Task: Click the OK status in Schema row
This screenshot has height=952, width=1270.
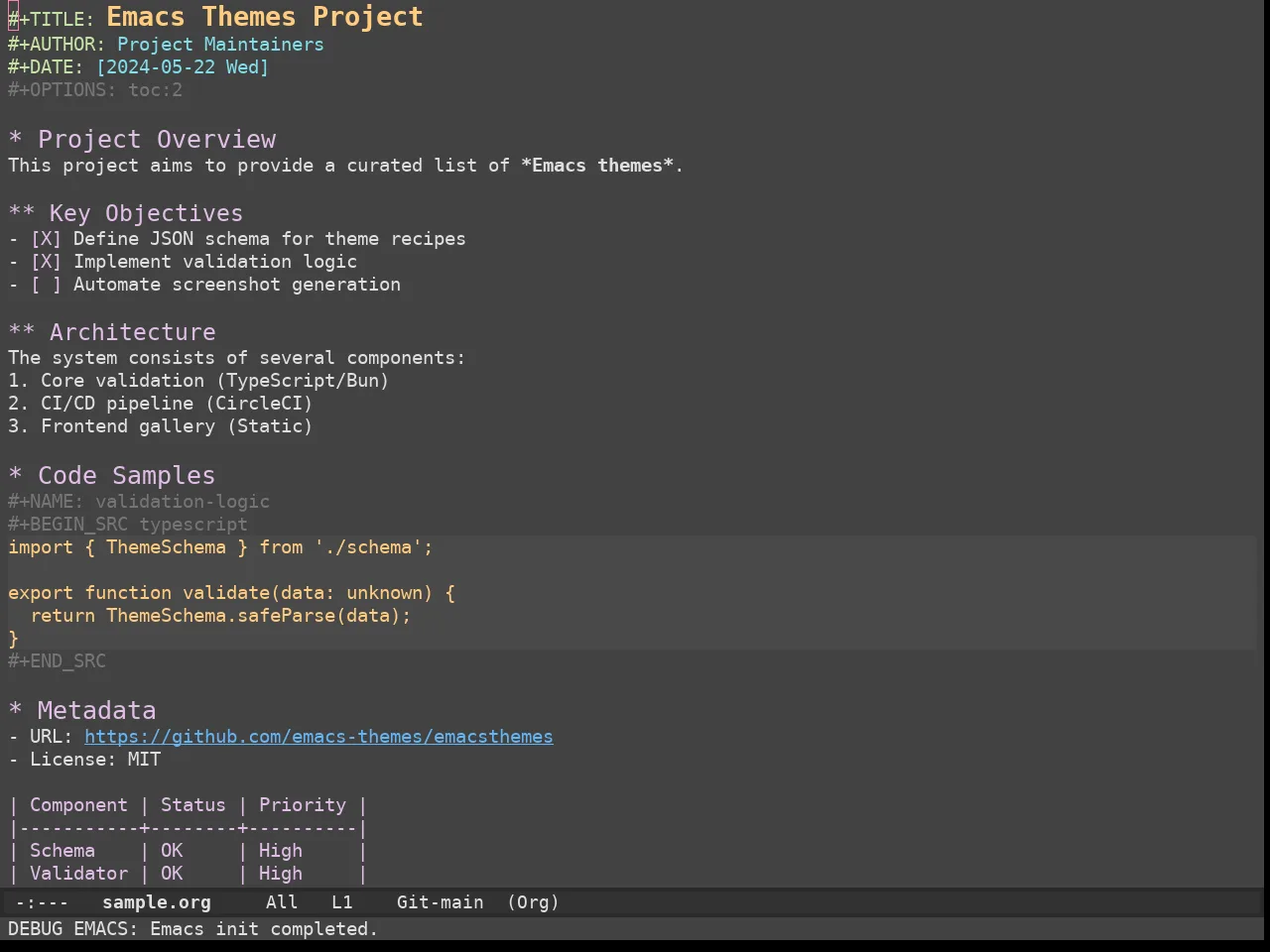Action: [172, 851]
